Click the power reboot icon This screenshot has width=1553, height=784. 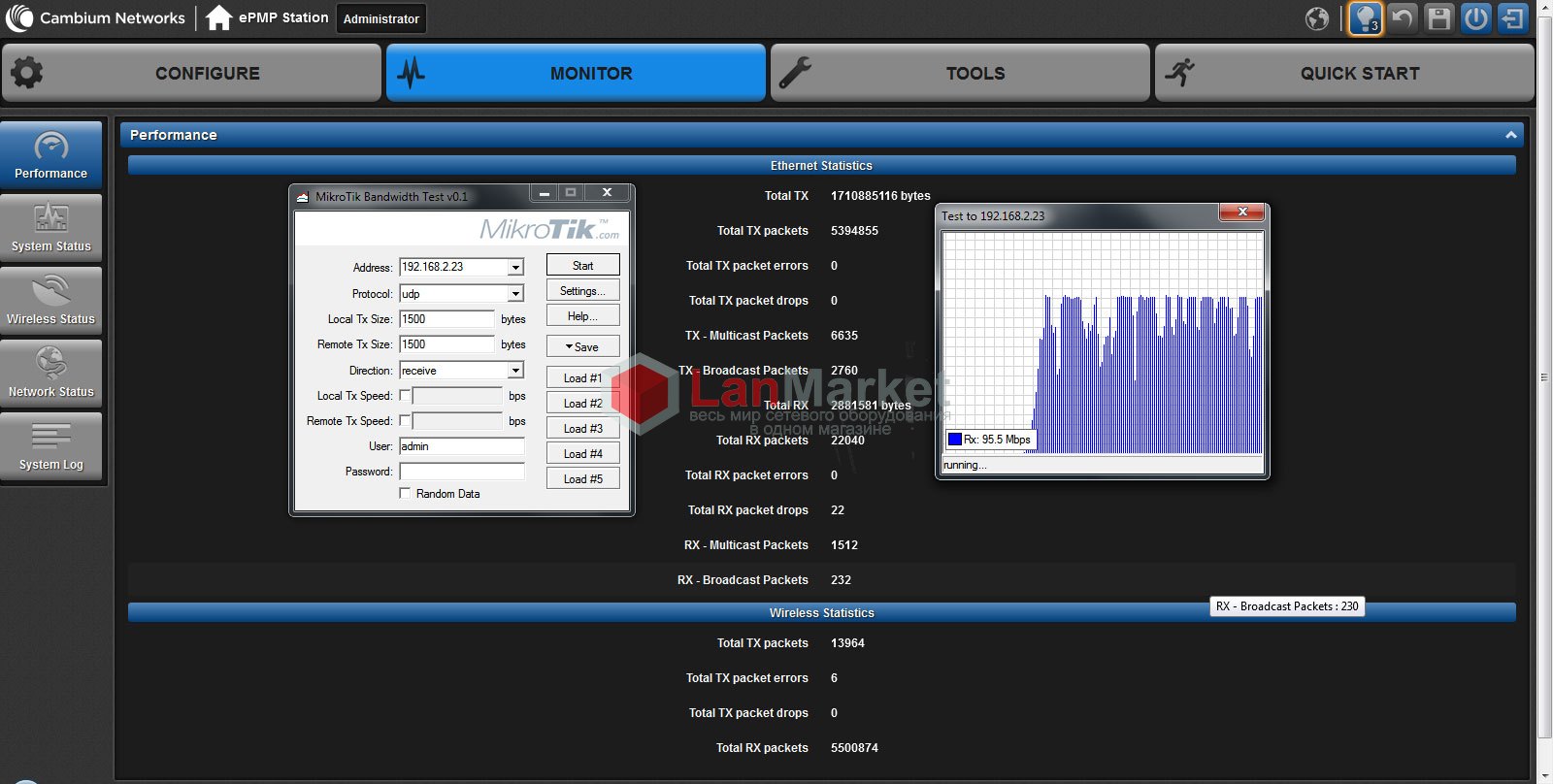[1476, 18]
